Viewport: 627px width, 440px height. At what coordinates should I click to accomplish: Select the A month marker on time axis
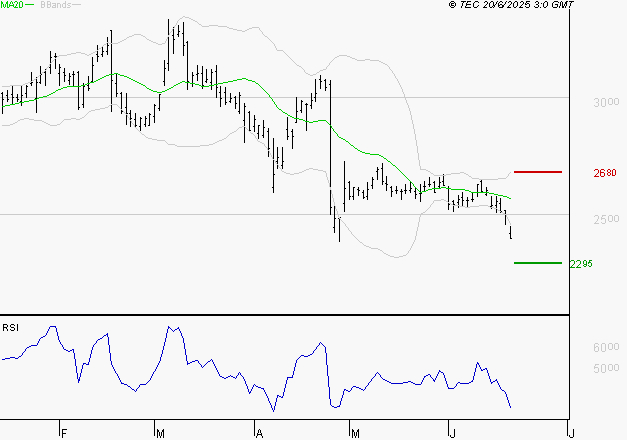(x=258, y=433)
